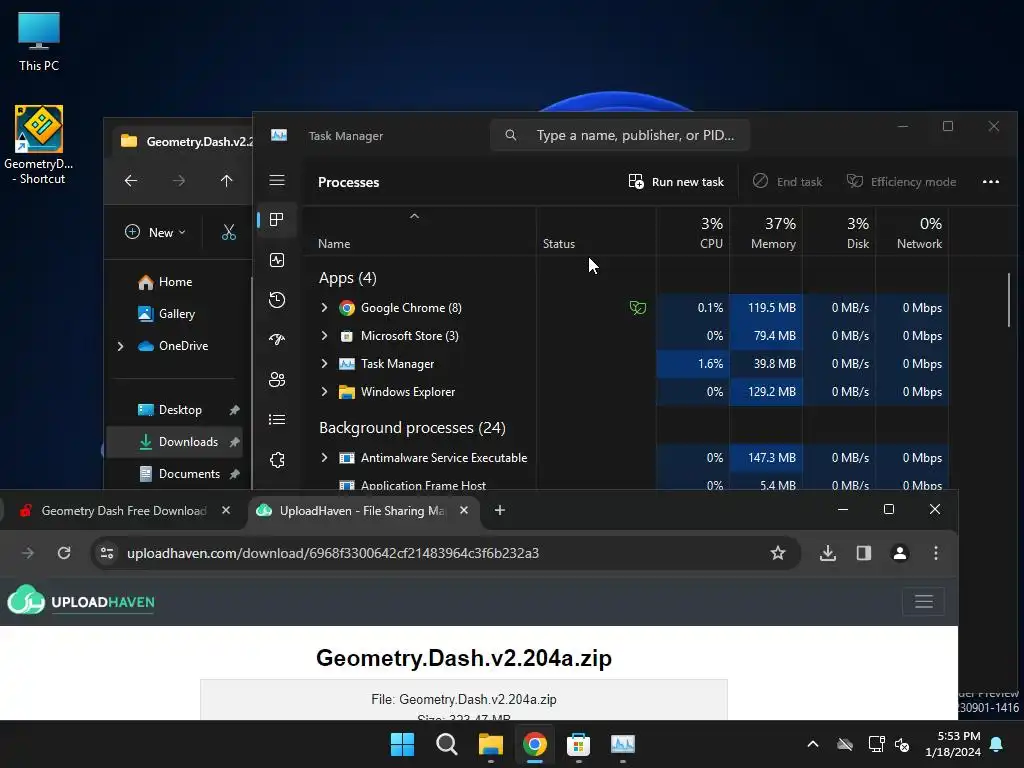Click Cut scissors icon in File Explorer
The height and width of the screenshot is (768, 1024).
[229, 232]
